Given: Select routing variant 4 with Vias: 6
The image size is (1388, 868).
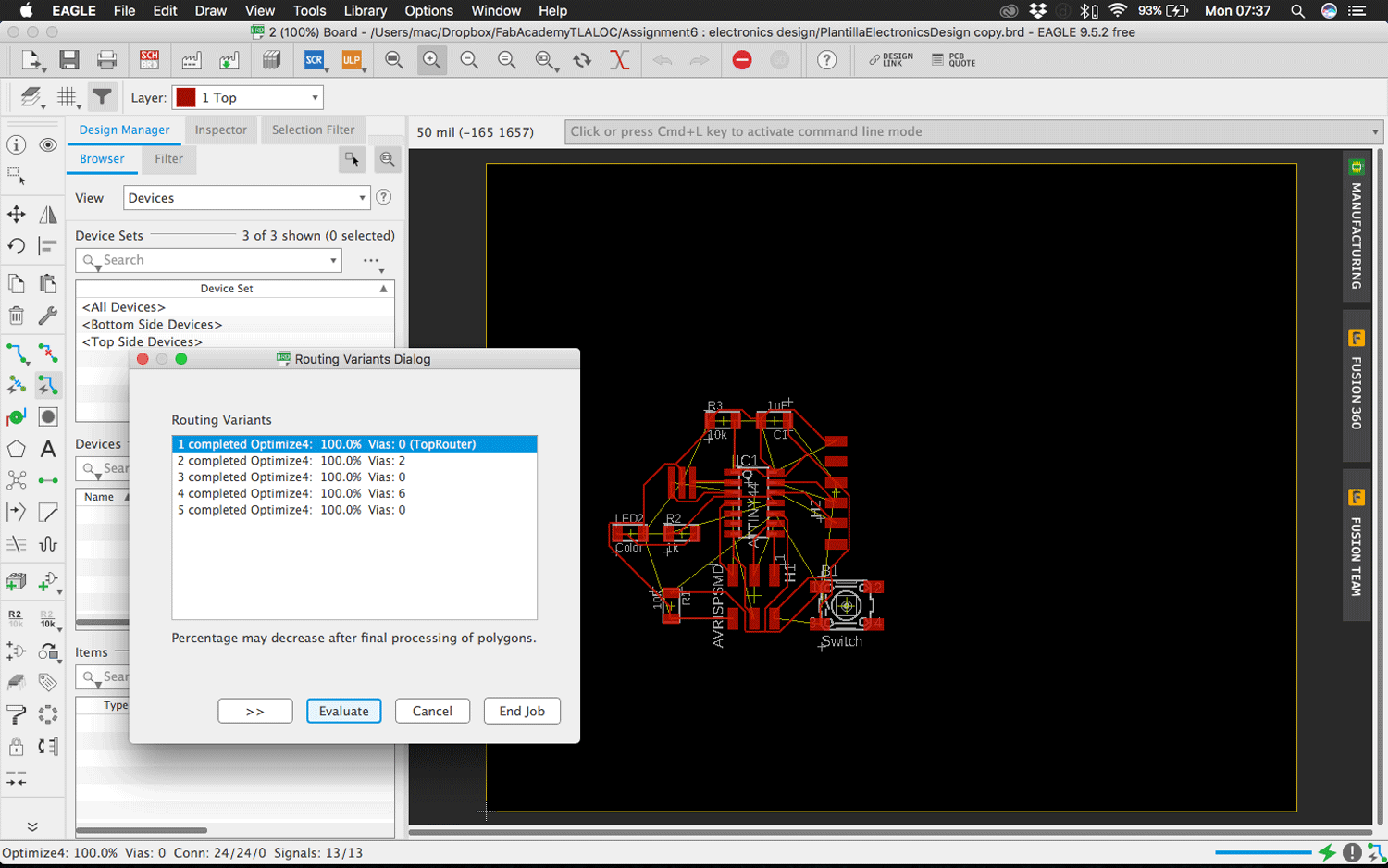Looking at the screenshot, I should click(x=354, y=494).
